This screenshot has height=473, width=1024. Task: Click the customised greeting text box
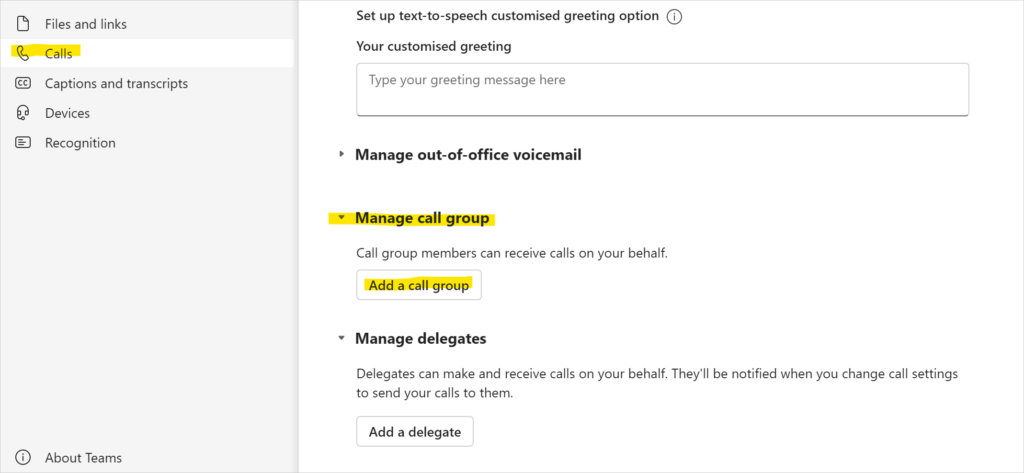click(662, 90)
